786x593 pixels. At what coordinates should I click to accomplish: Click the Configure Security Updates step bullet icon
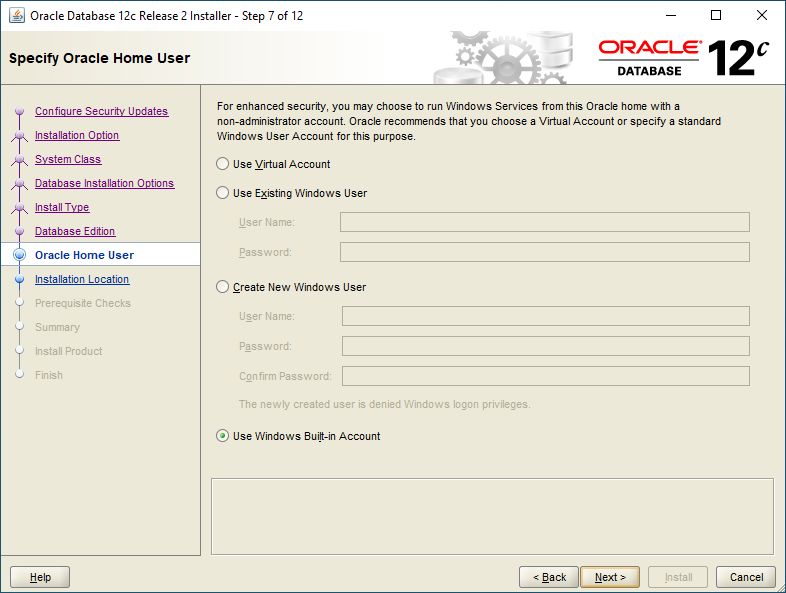click(20, 111)
